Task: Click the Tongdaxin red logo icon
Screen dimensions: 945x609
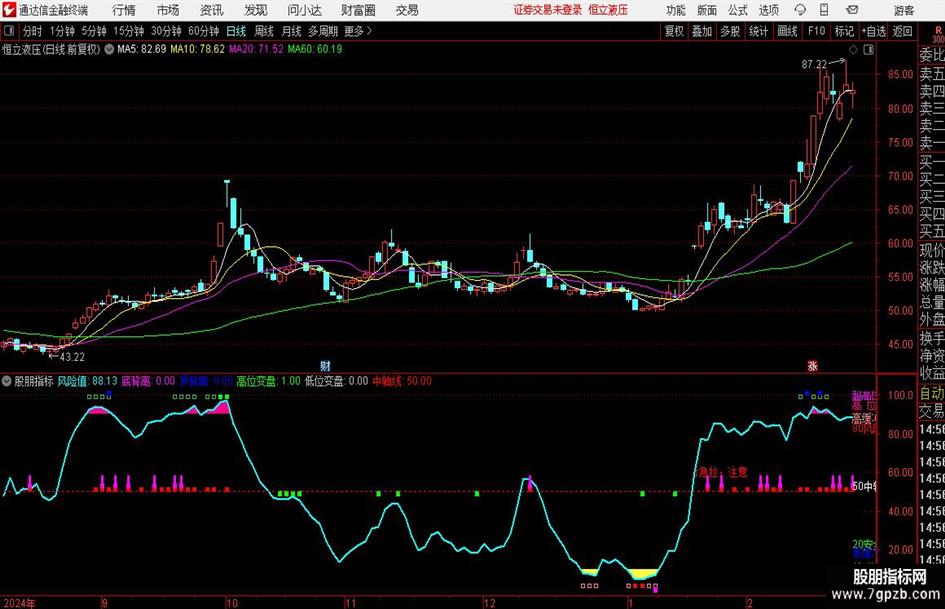Action: click(8, 10)
